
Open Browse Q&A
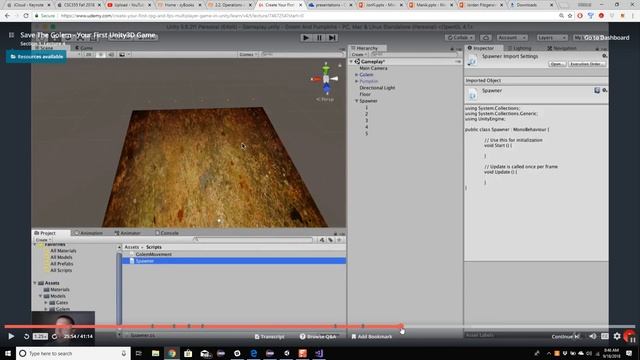[318, 337]
